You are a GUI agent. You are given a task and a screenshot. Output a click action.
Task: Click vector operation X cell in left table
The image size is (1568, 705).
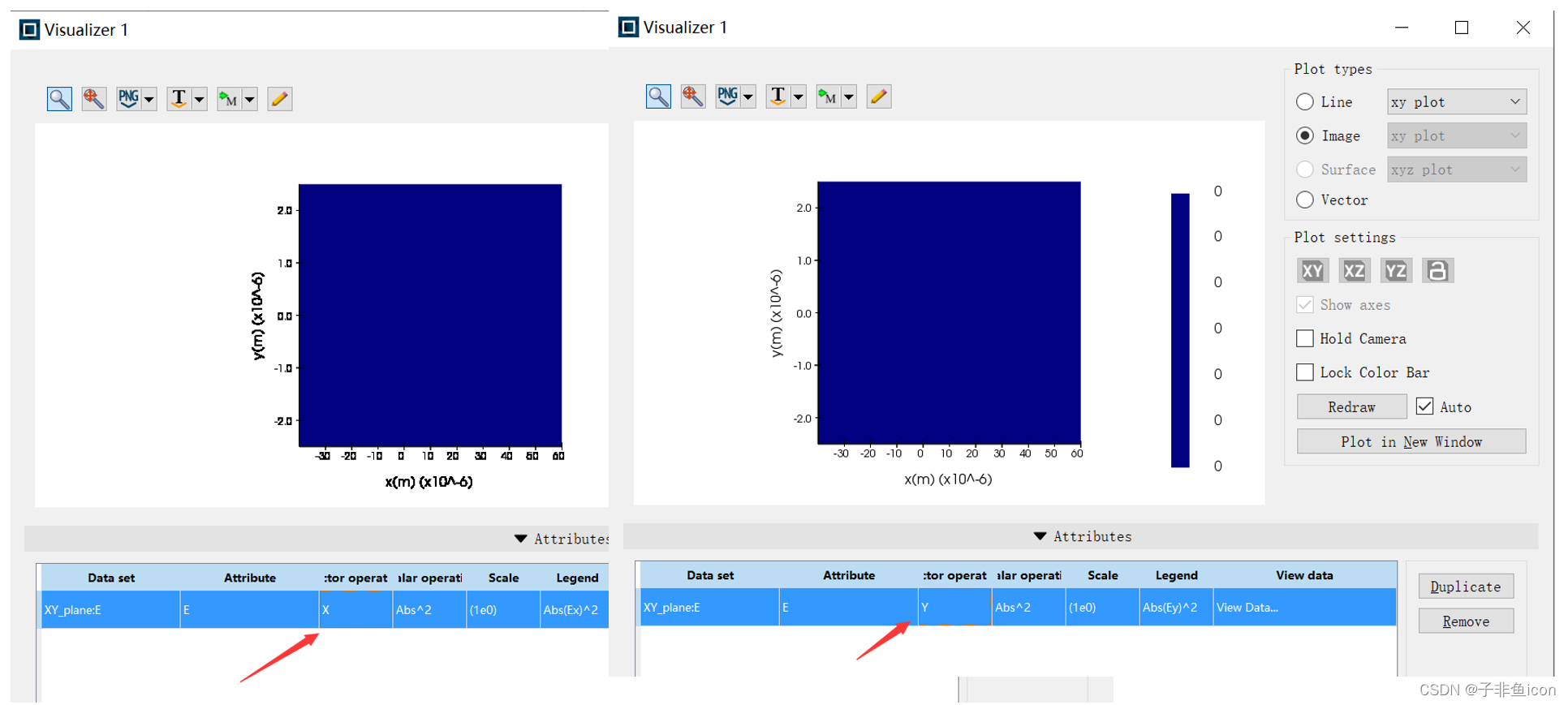(x=355, y=610)
